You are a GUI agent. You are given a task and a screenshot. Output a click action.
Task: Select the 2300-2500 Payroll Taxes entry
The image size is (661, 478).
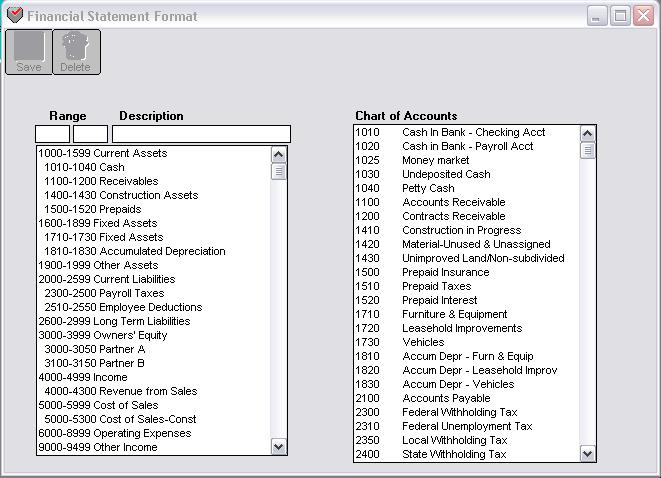point(104,293)
